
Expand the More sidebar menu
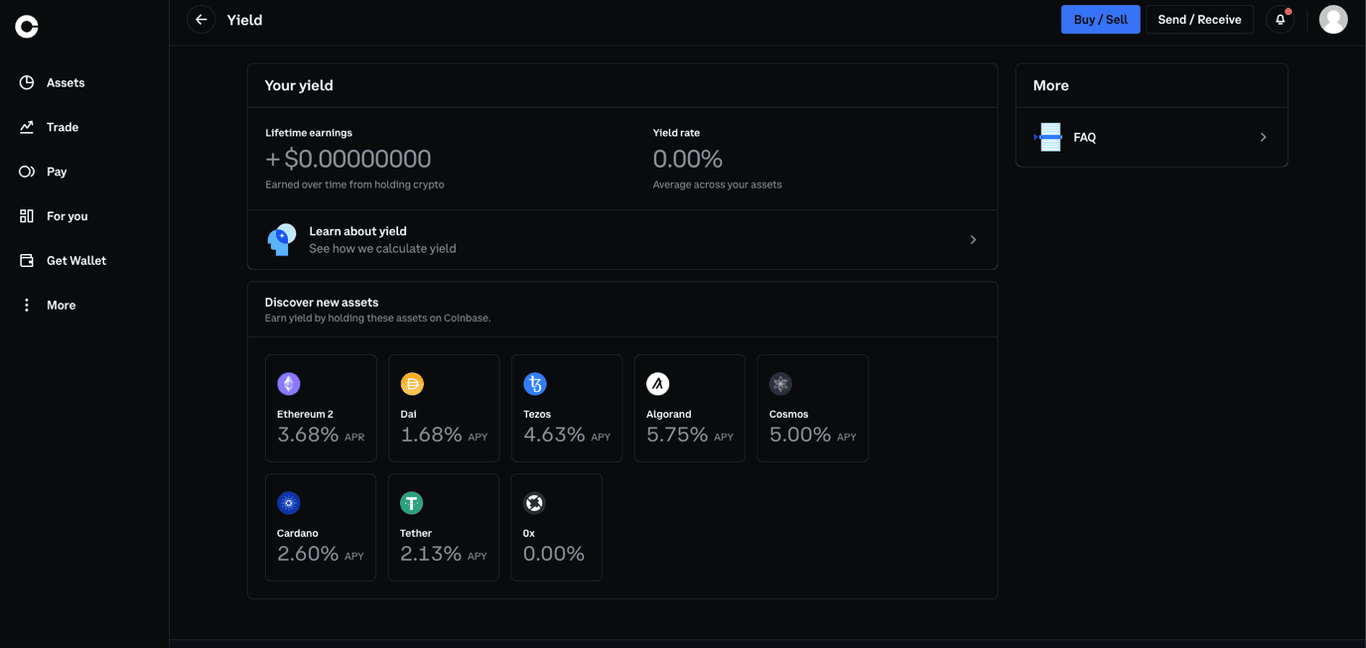coord(25,304)
